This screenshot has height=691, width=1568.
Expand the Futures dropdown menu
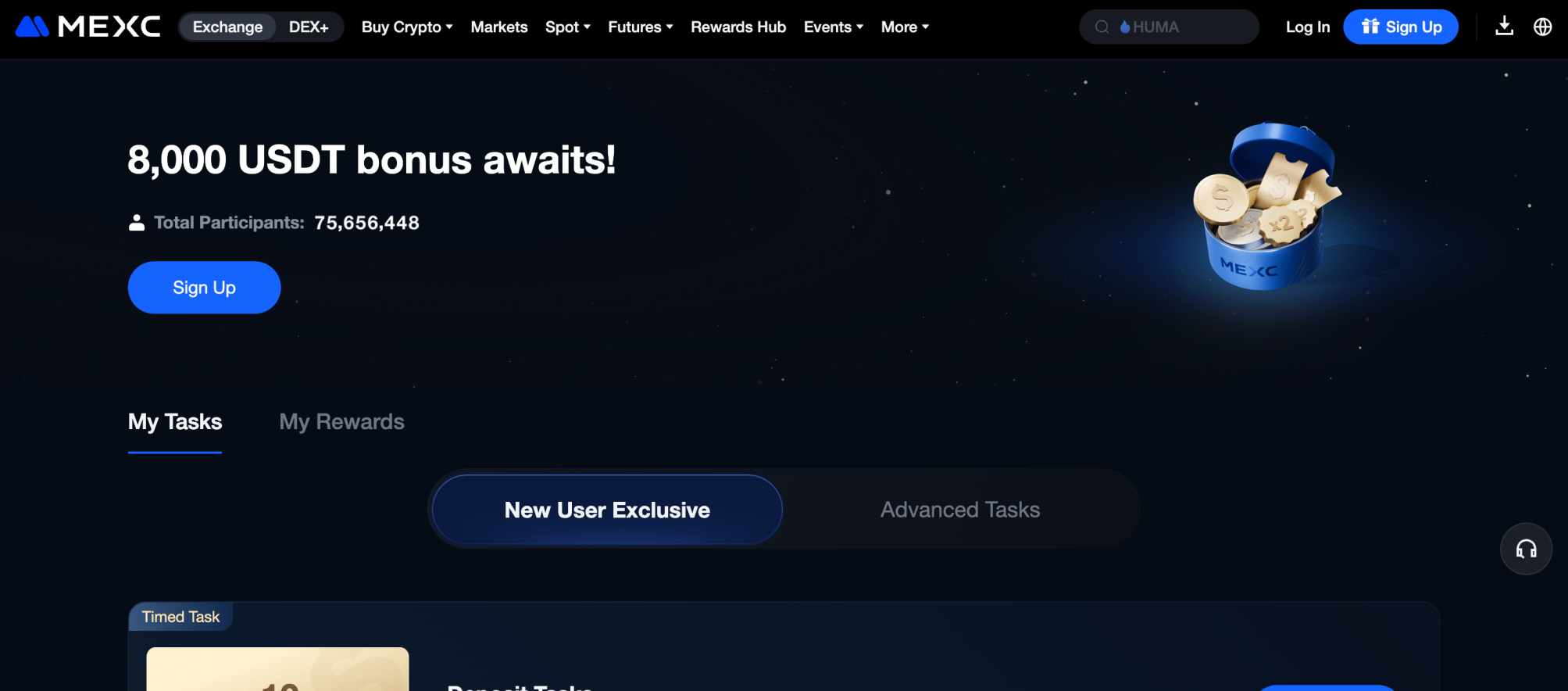click(640, 27)
